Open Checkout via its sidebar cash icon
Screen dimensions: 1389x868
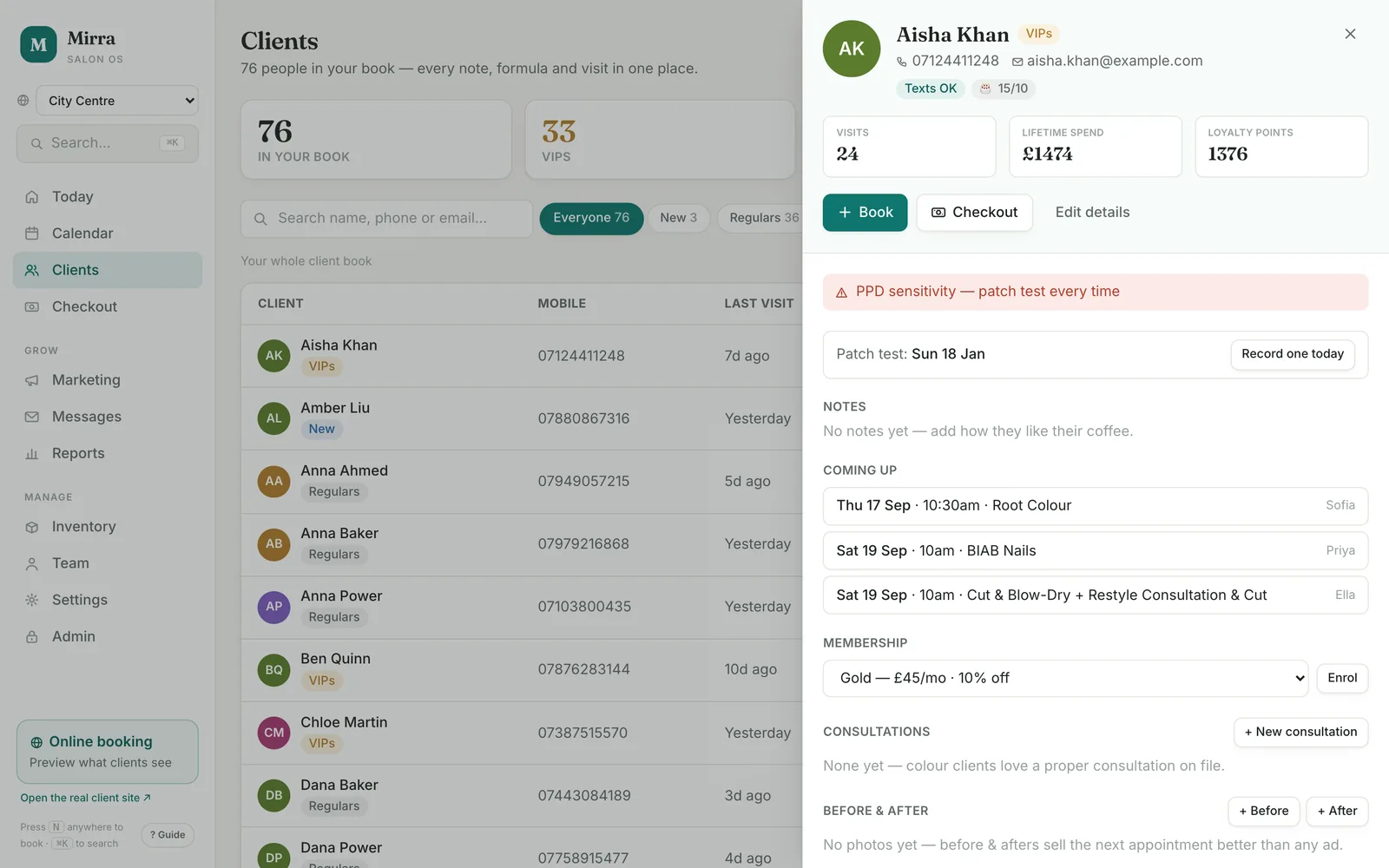(32, 306)
